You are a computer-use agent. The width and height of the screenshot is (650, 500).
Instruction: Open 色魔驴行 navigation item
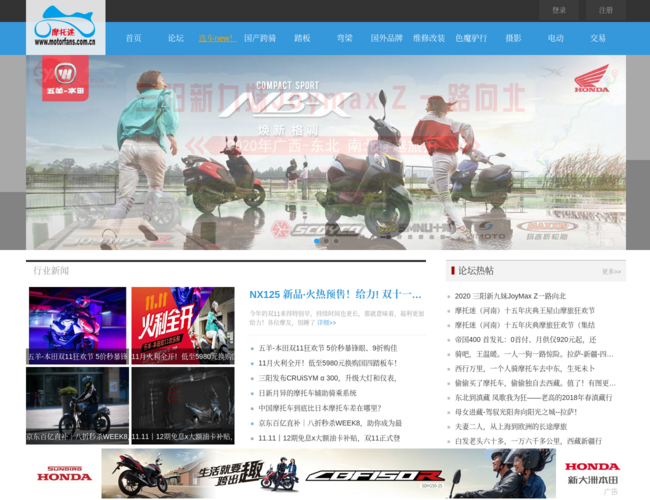[x=471, y=38]
